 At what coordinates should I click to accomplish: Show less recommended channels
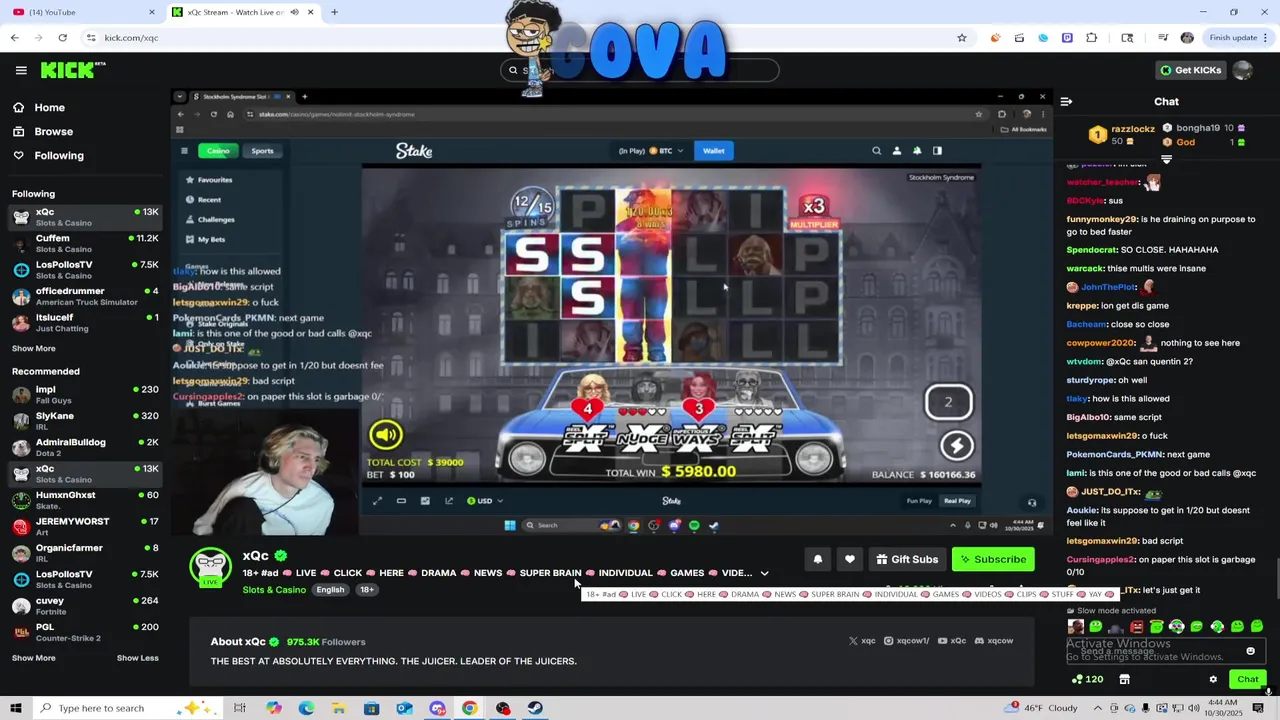[138, 658]
